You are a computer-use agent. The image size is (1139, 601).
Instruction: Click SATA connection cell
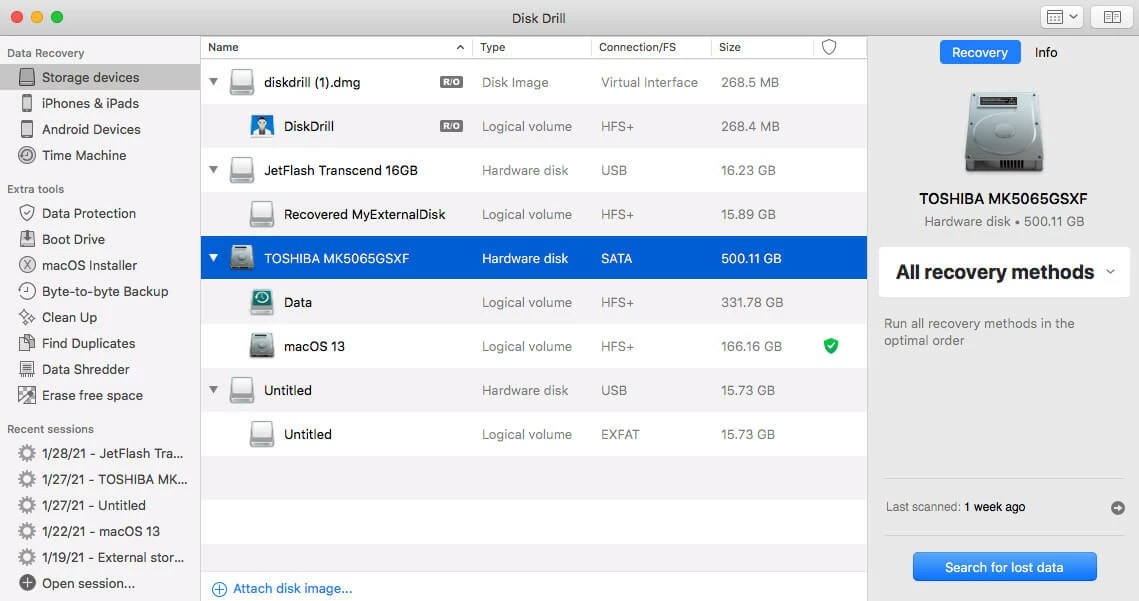tap(616, 258)
